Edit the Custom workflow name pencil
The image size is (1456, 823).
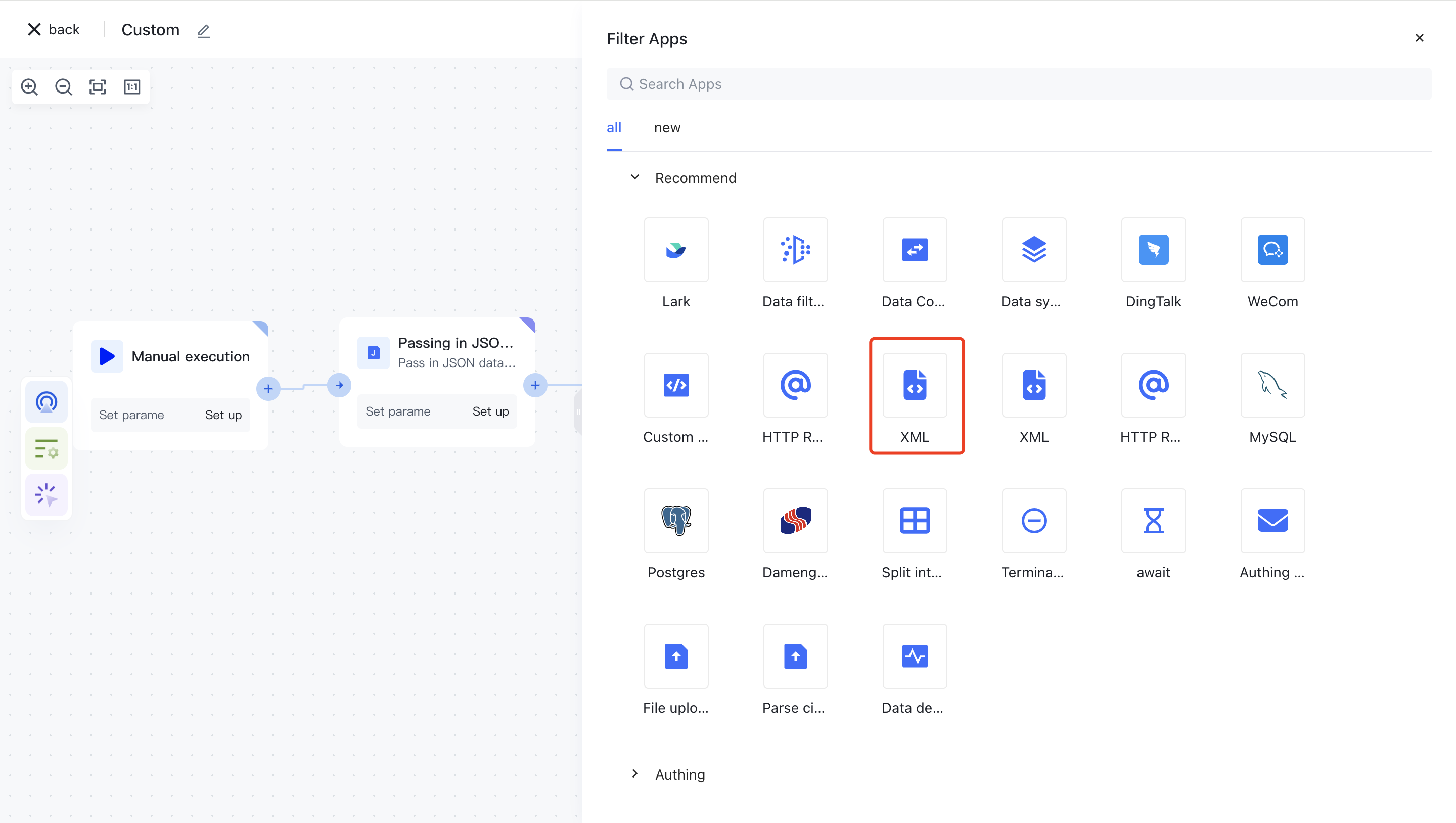[204, 31]
